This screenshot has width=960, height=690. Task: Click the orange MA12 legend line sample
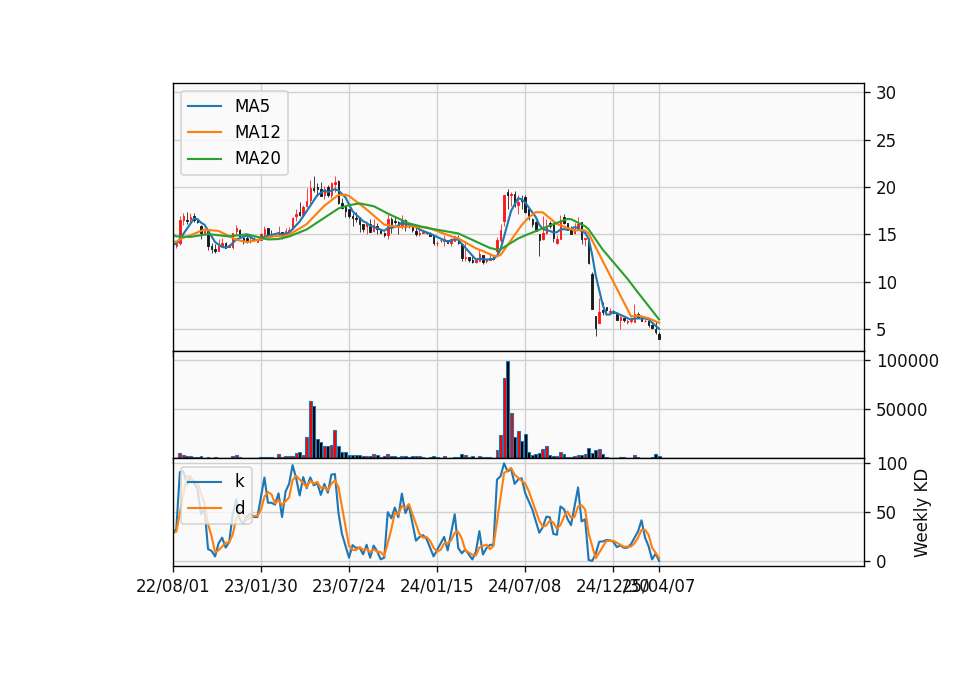(204, 132)
